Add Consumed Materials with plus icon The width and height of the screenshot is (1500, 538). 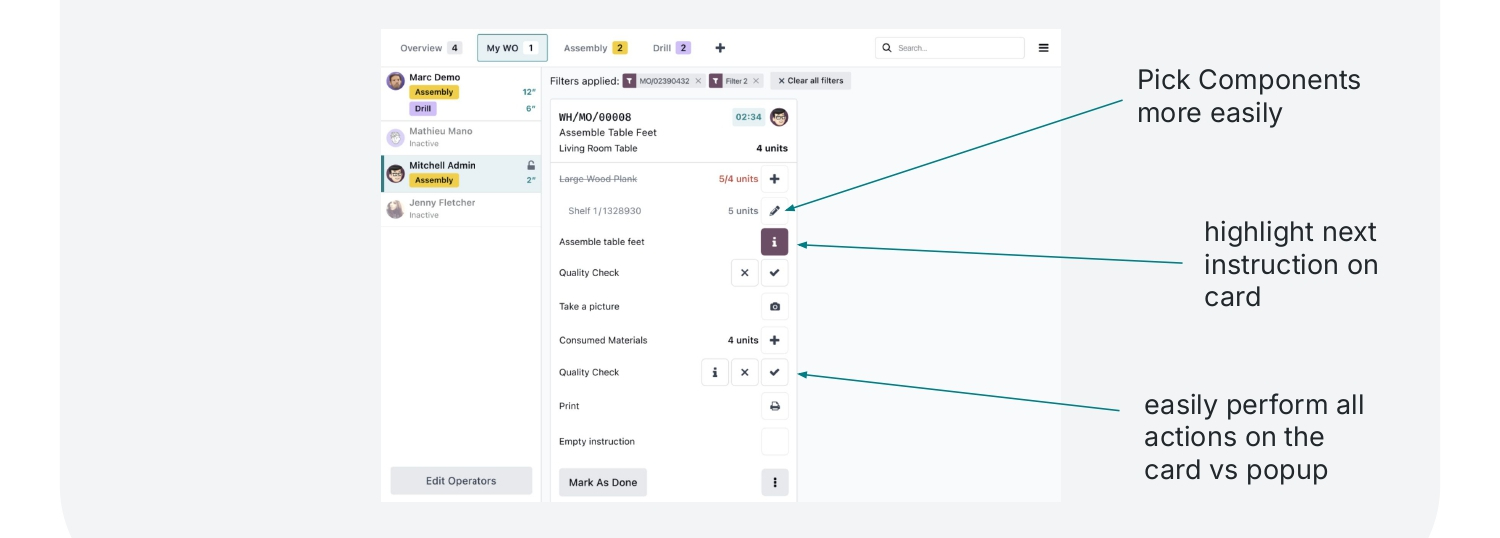pos(774,340)
